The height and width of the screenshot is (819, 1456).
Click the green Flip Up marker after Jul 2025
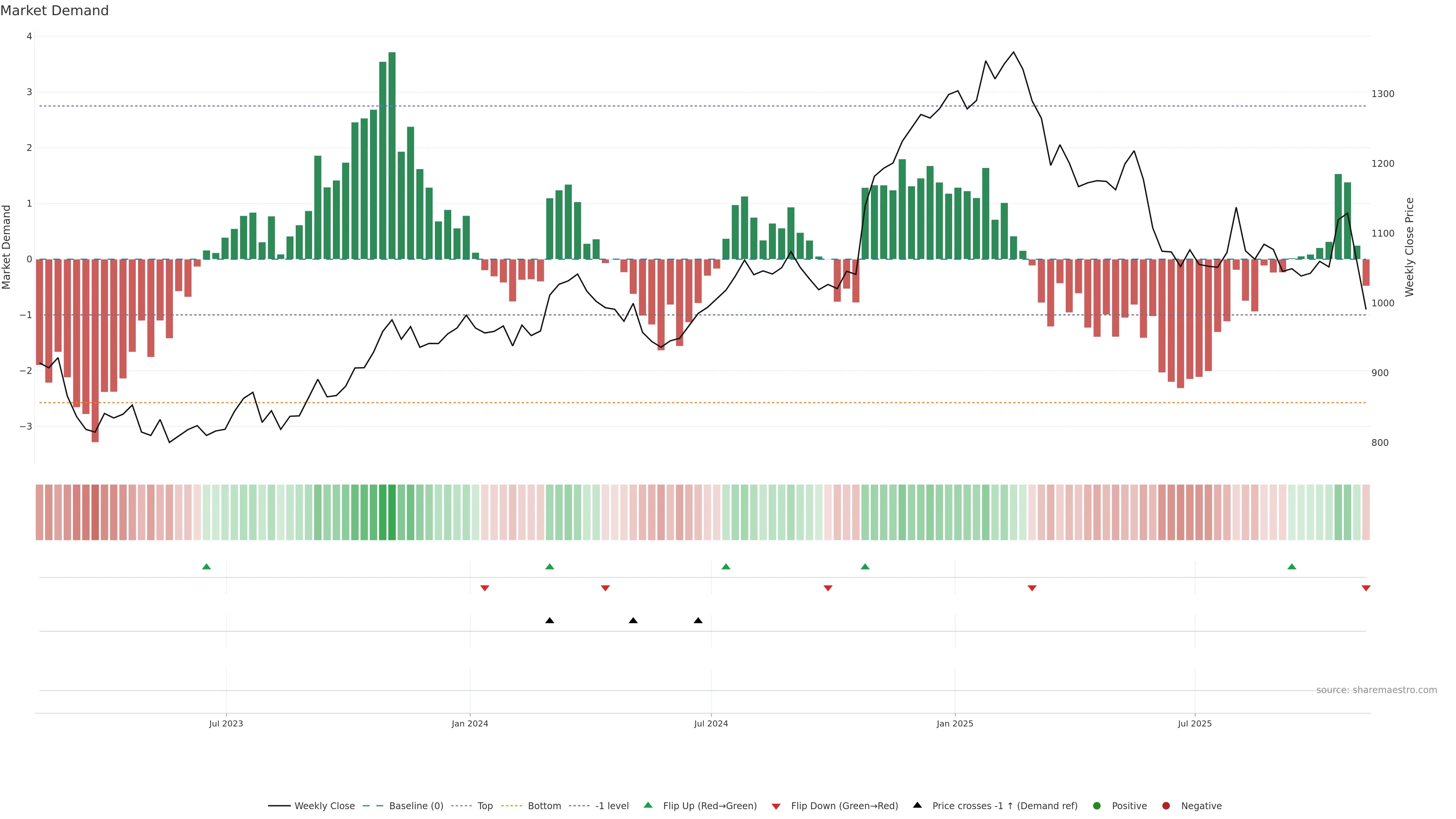pos(1291,567)
